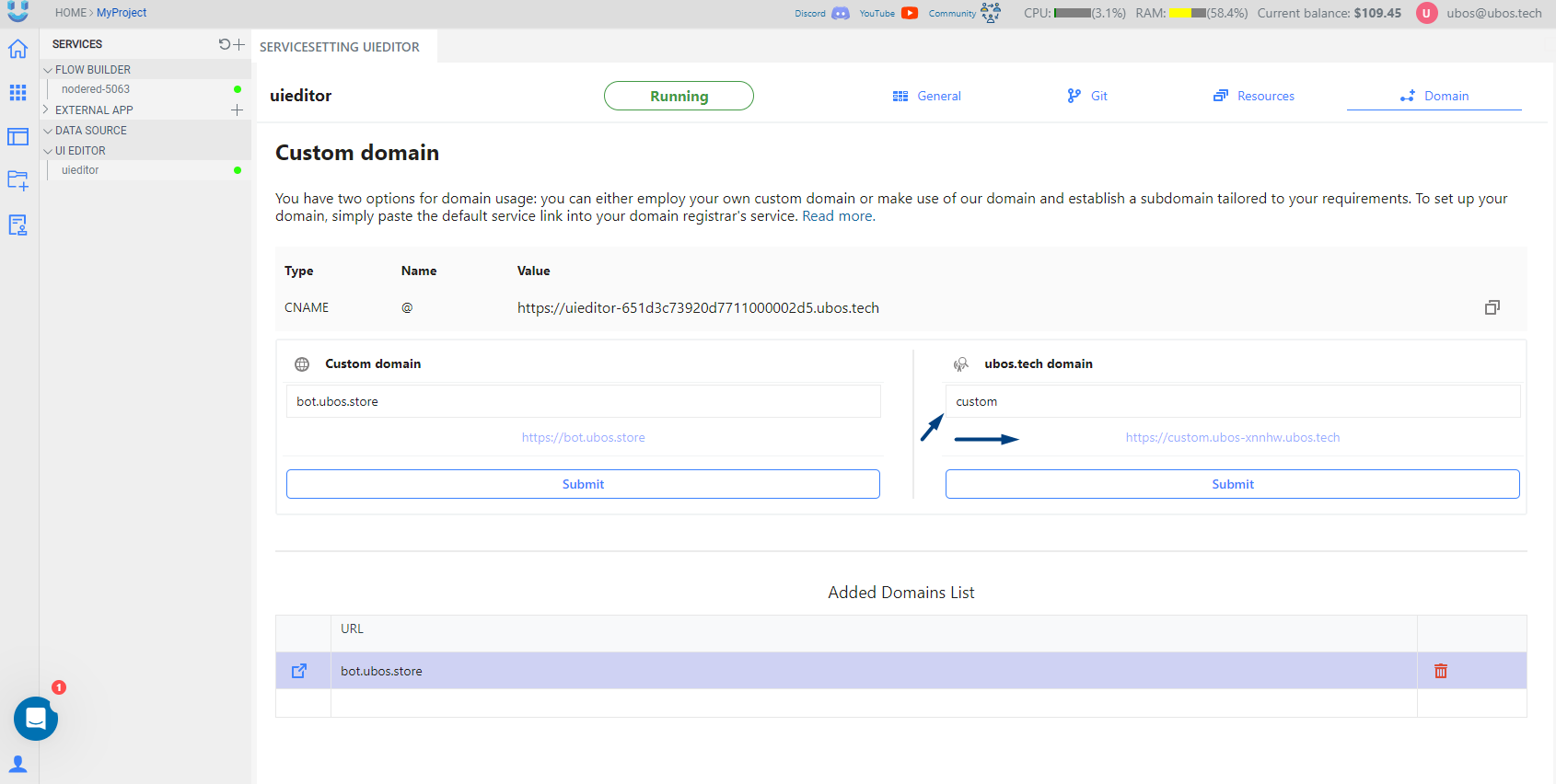Open the custom.ubos-xnnhw.ubos.tech link
The height and width of the screenshot is (784, 1556).
(x=1233, y=438)
